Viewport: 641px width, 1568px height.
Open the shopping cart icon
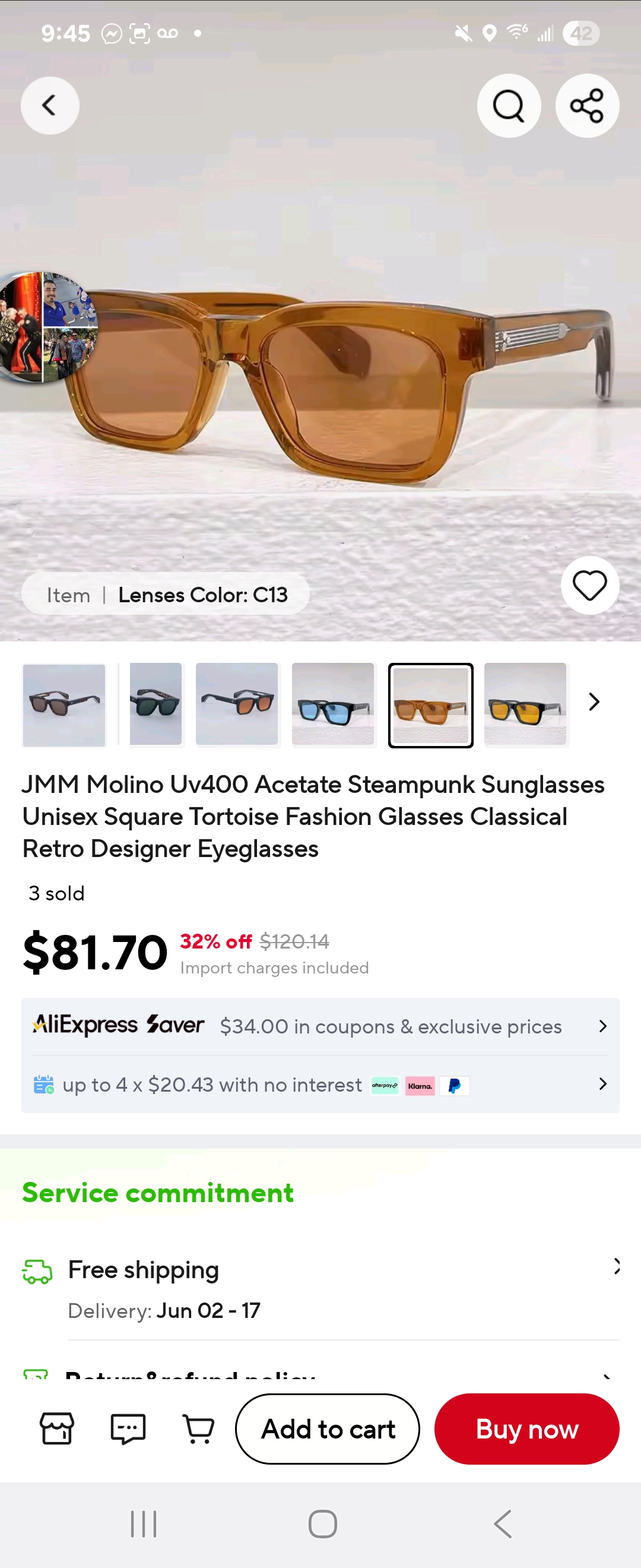click(198, 1428)
